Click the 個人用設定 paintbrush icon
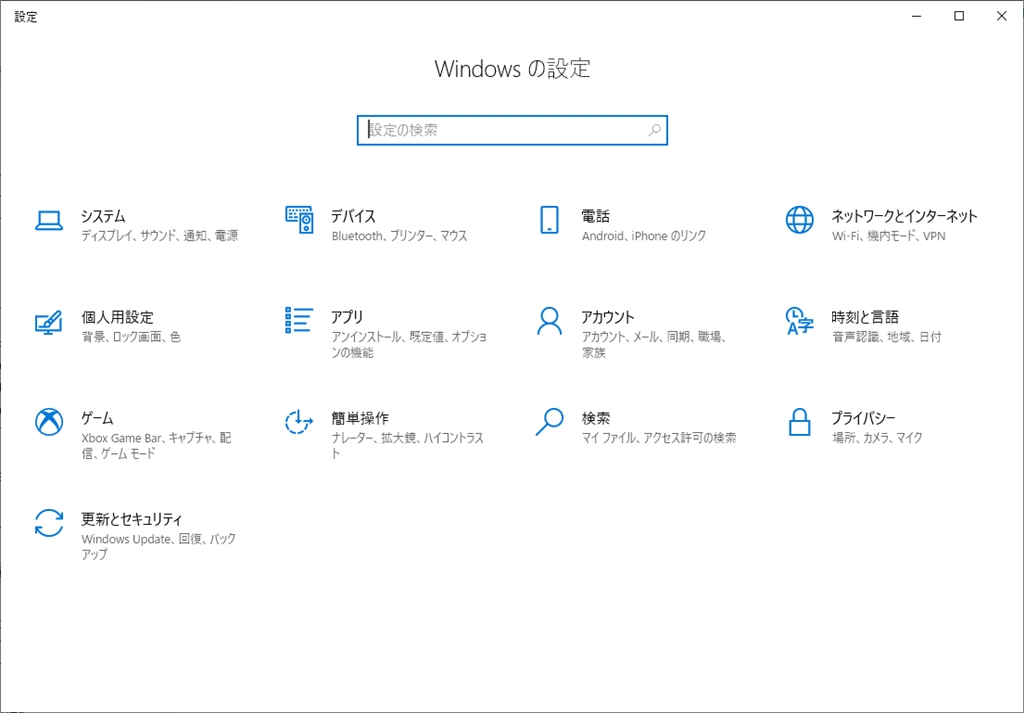 point(48,322)
